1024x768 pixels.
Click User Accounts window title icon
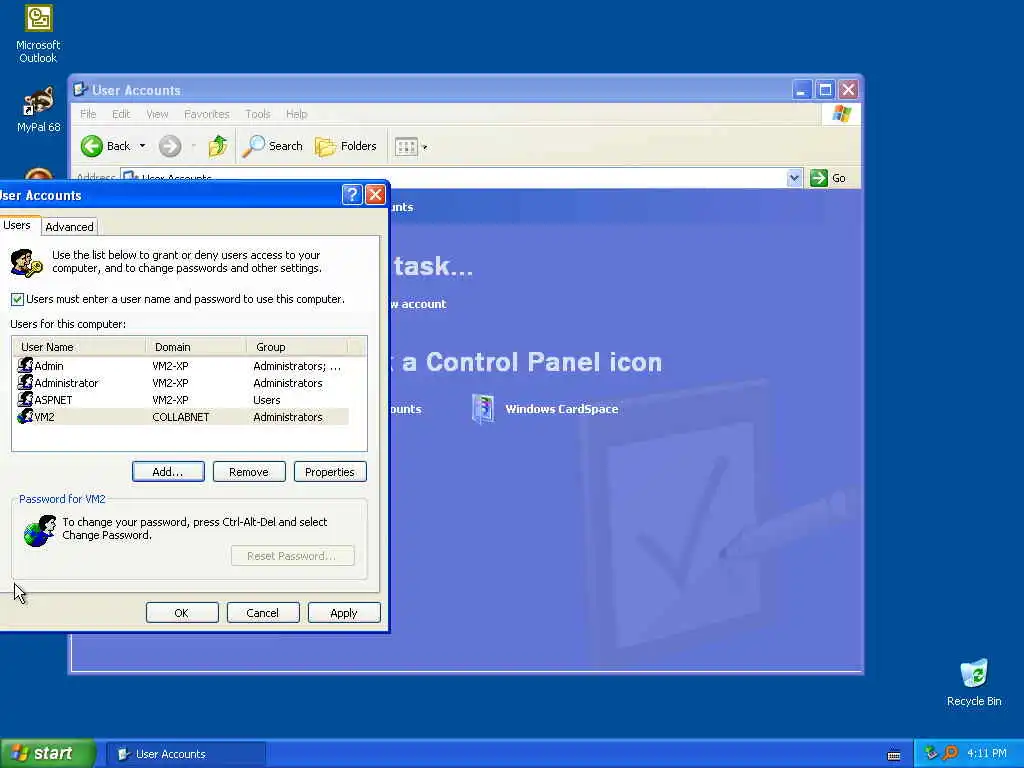point(80,89)
